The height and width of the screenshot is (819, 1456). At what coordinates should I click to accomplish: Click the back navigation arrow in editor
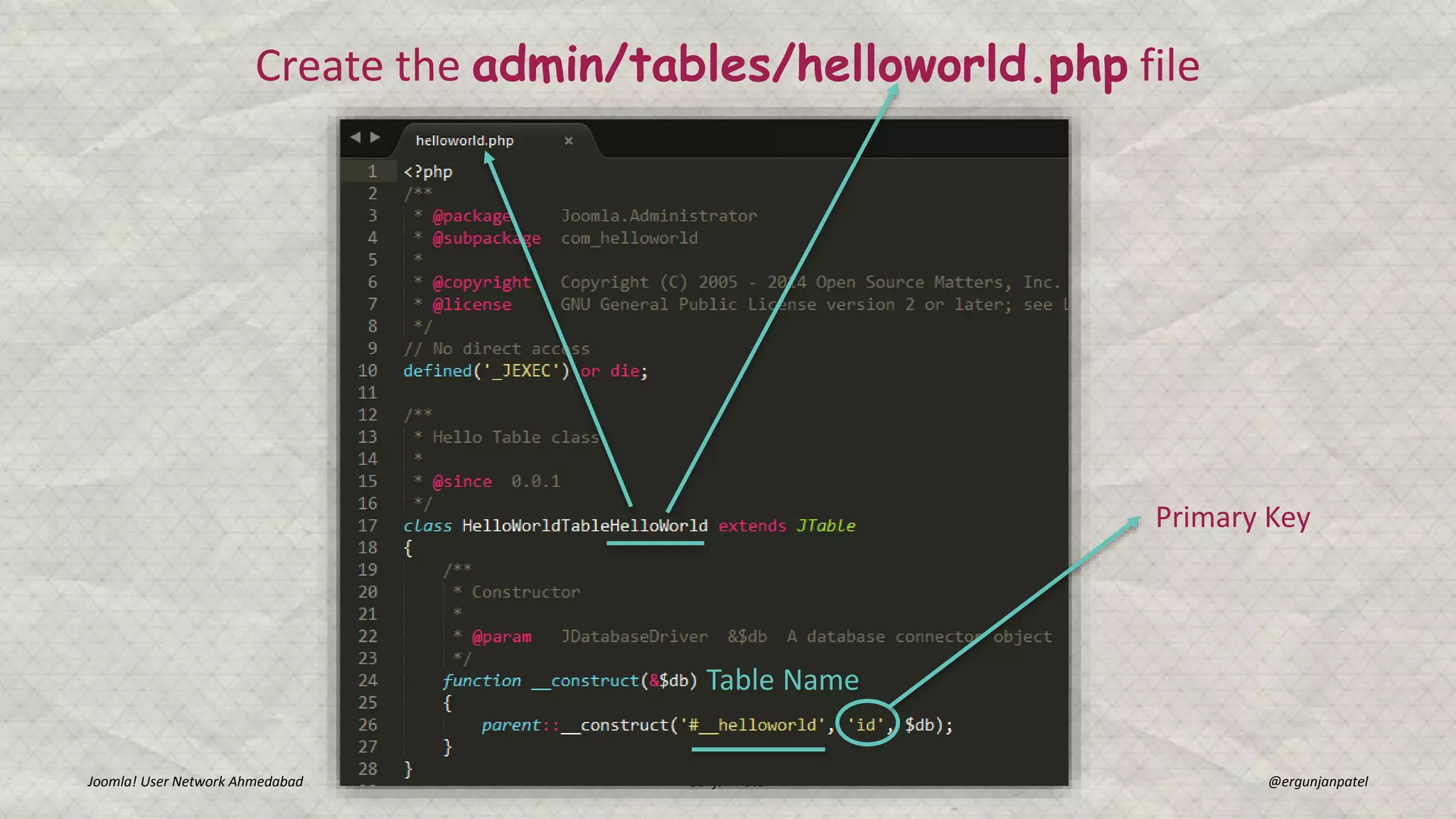click(355, 137)
